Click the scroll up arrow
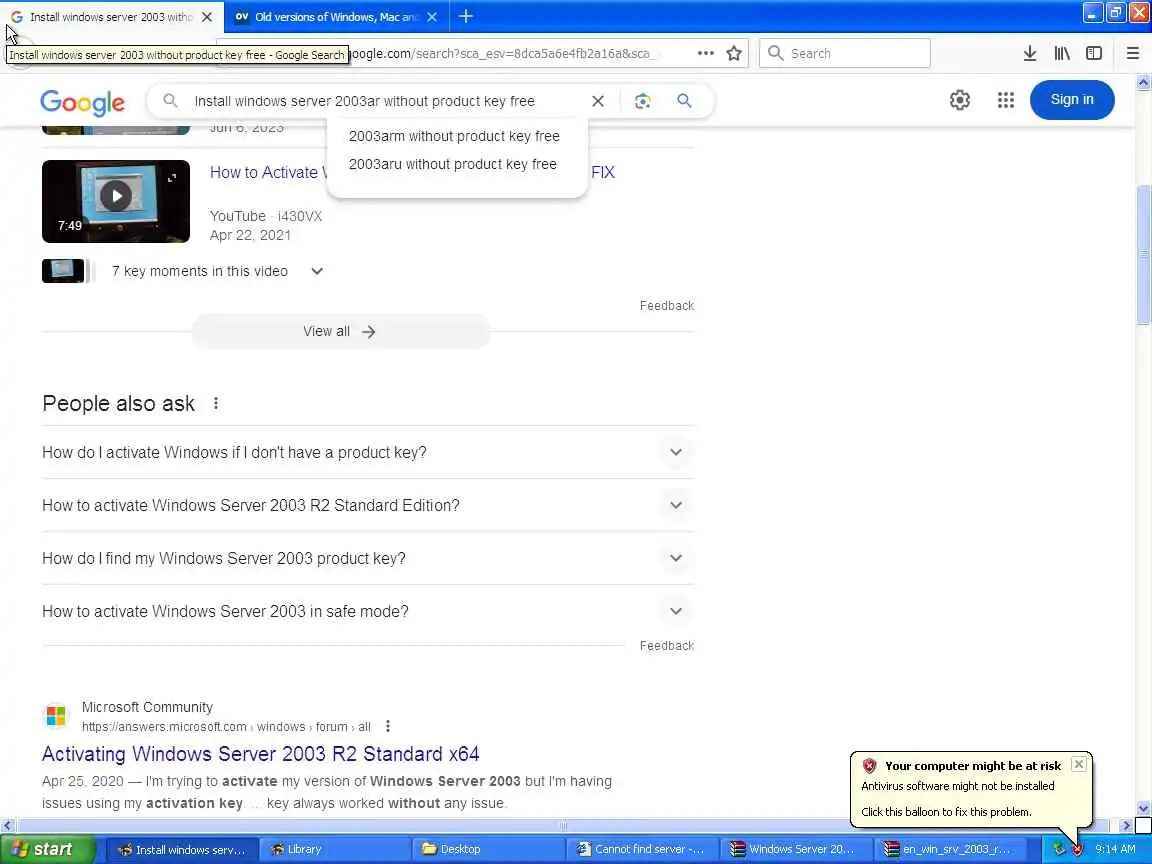 [x=1142, y=82]
